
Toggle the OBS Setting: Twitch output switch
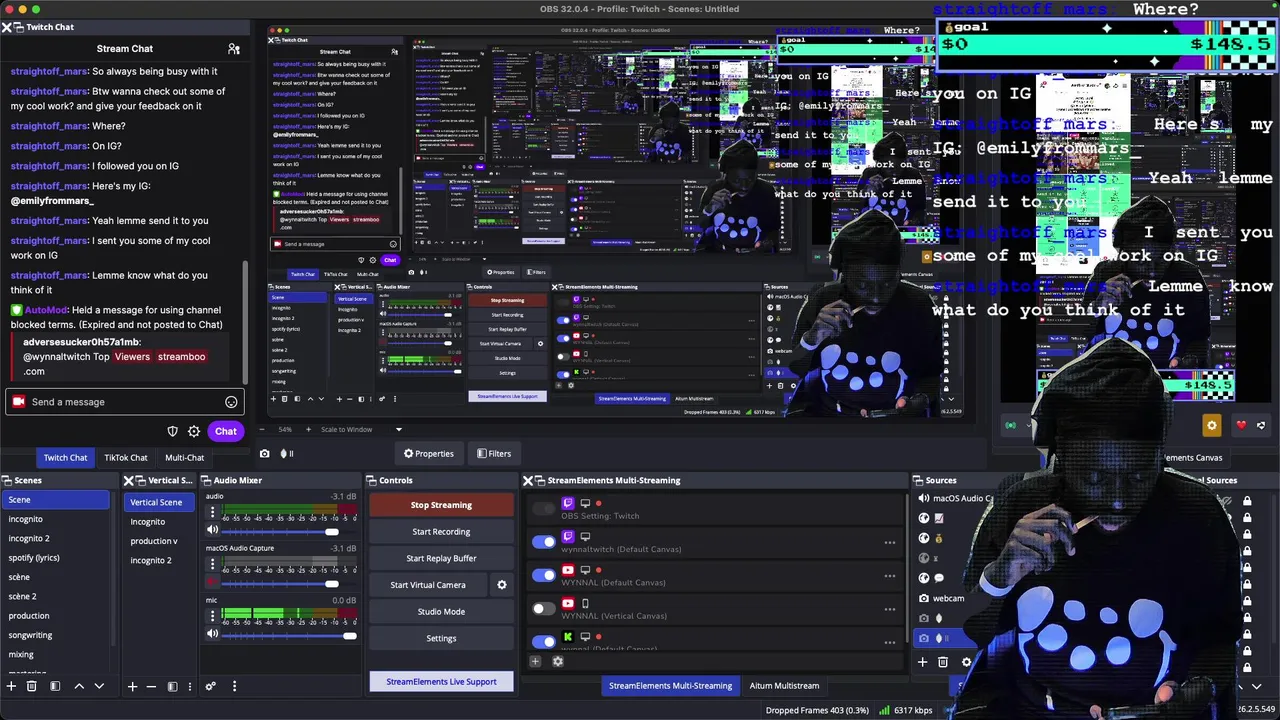tap(543, 509)
